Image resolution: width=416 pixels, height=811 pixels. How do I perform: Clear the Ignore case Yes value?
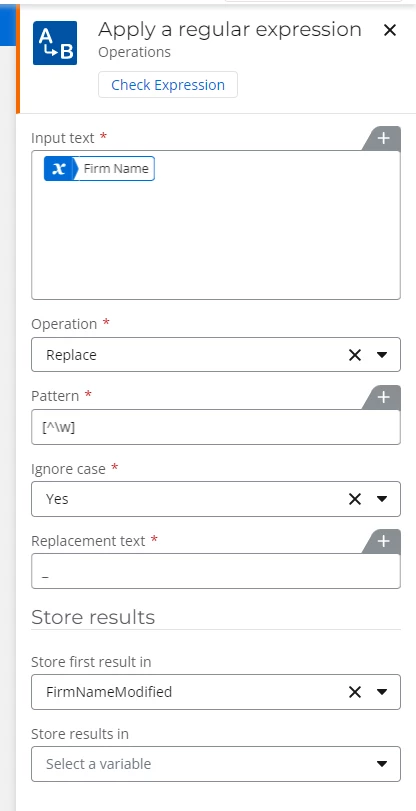355,499
